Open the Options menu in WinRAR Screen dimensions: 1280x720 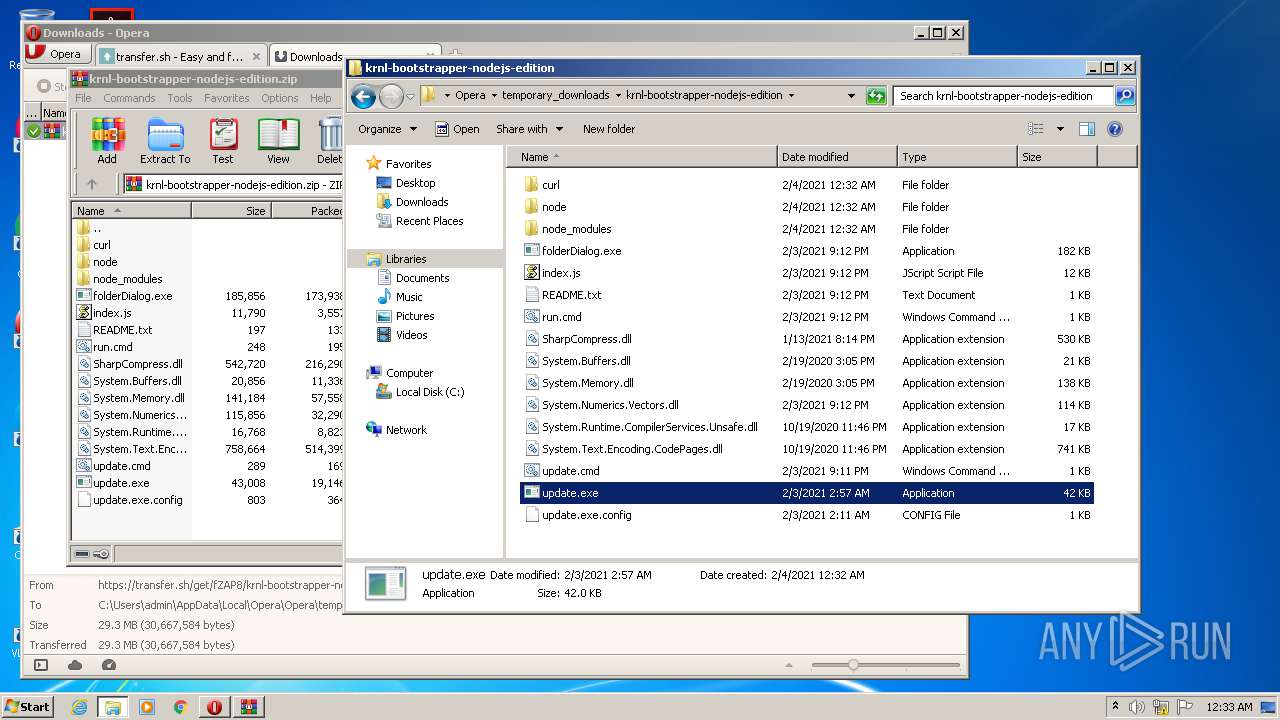[280, 98]
